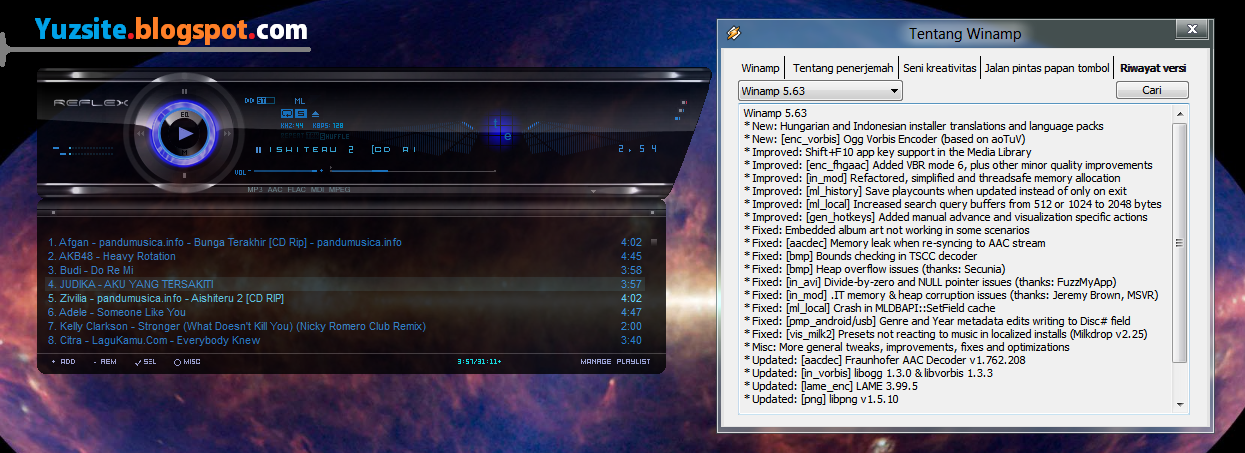
Task: Open the playlist REM menu
Action: pyautogui.click(x=105, y=361)
